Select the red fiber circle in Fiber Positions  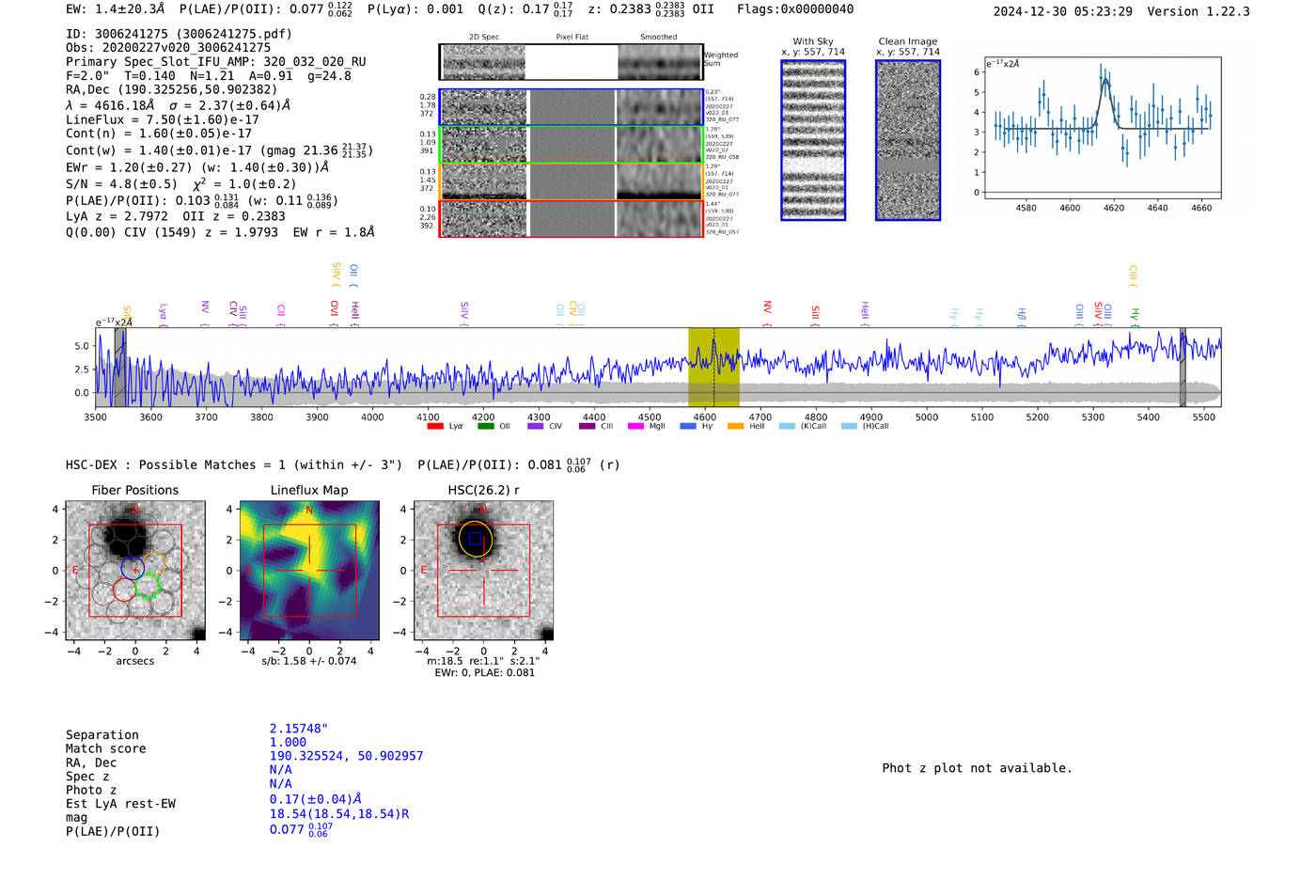124,589
